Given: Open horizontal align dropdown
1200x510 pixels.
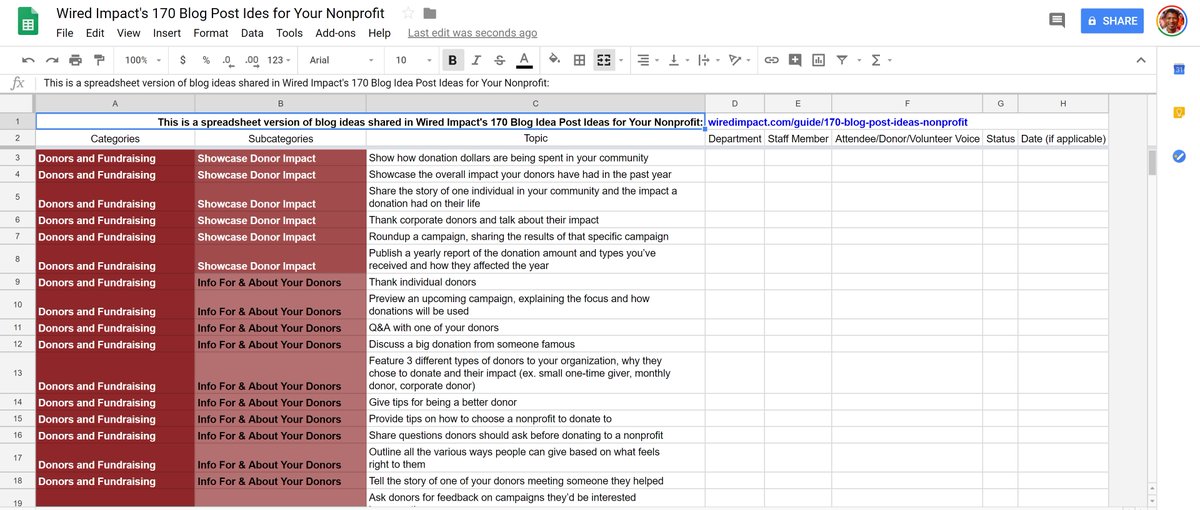Looking at the screenshot, I should tap(647, 60).
